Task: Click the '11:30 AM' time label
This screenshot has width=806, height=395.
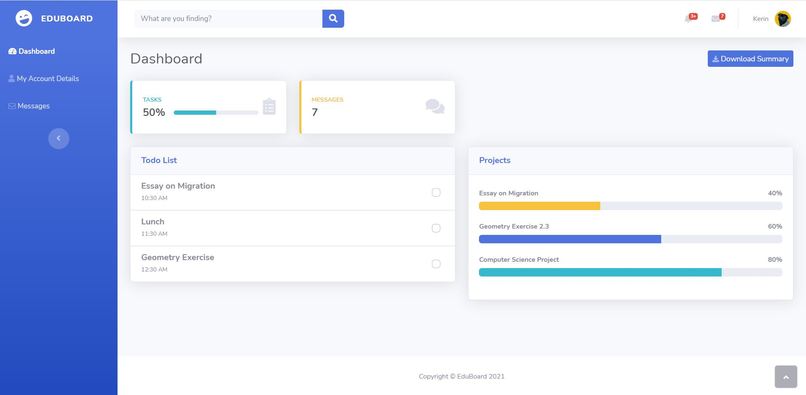Action: click(154, 234)
